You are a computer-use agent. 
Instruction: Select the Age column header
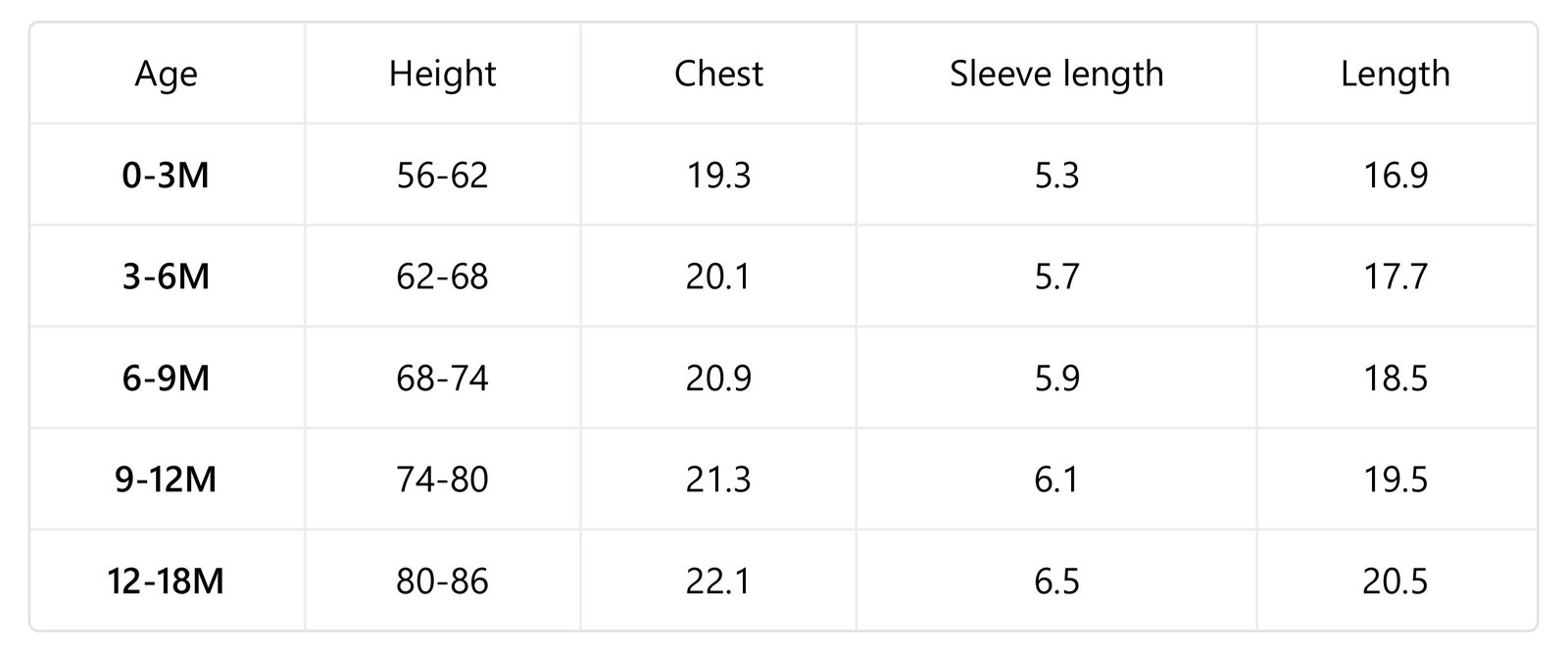[167, 75]
